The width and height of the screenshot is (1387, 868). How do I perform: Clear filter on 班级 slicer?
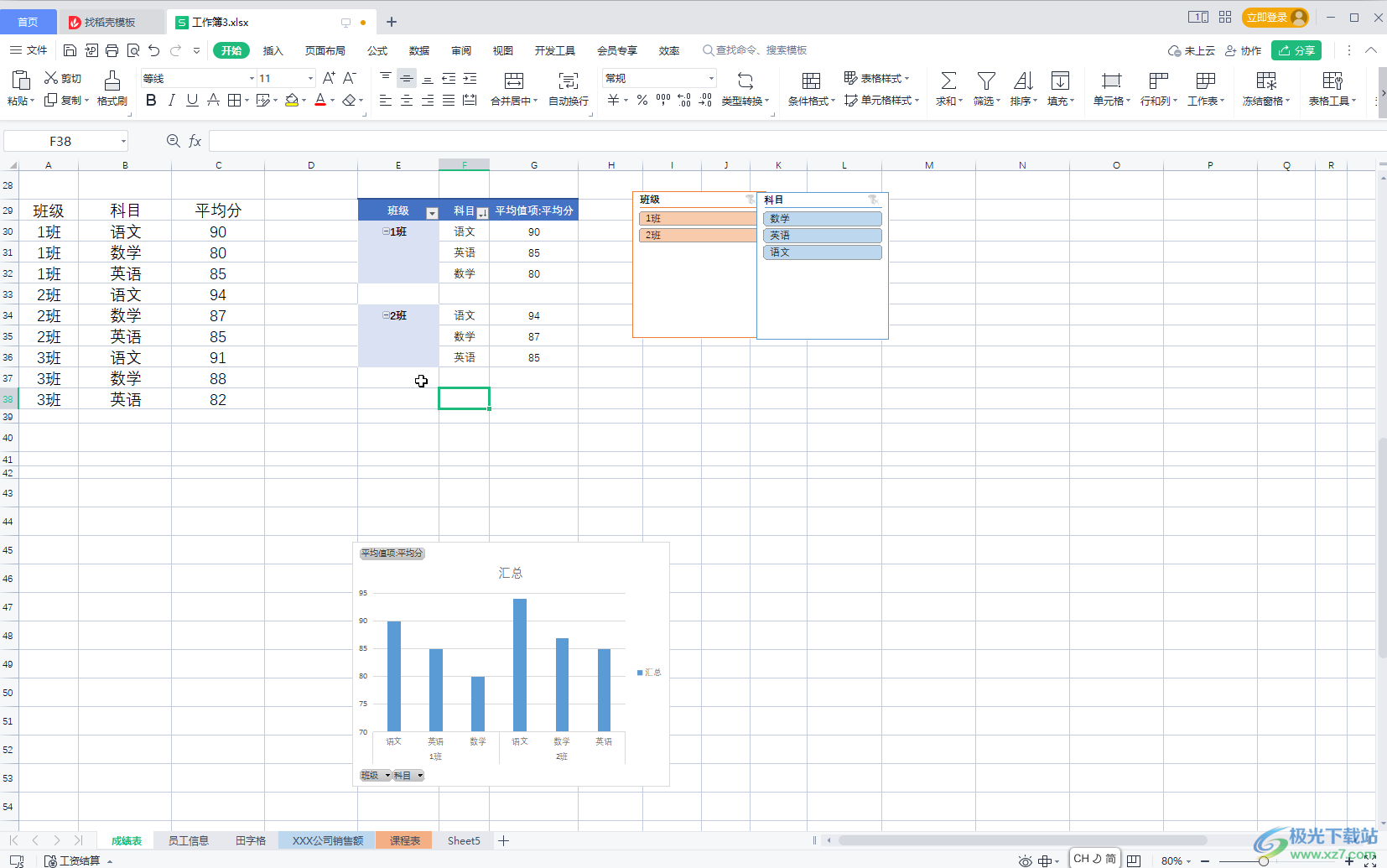click(750, 200)
